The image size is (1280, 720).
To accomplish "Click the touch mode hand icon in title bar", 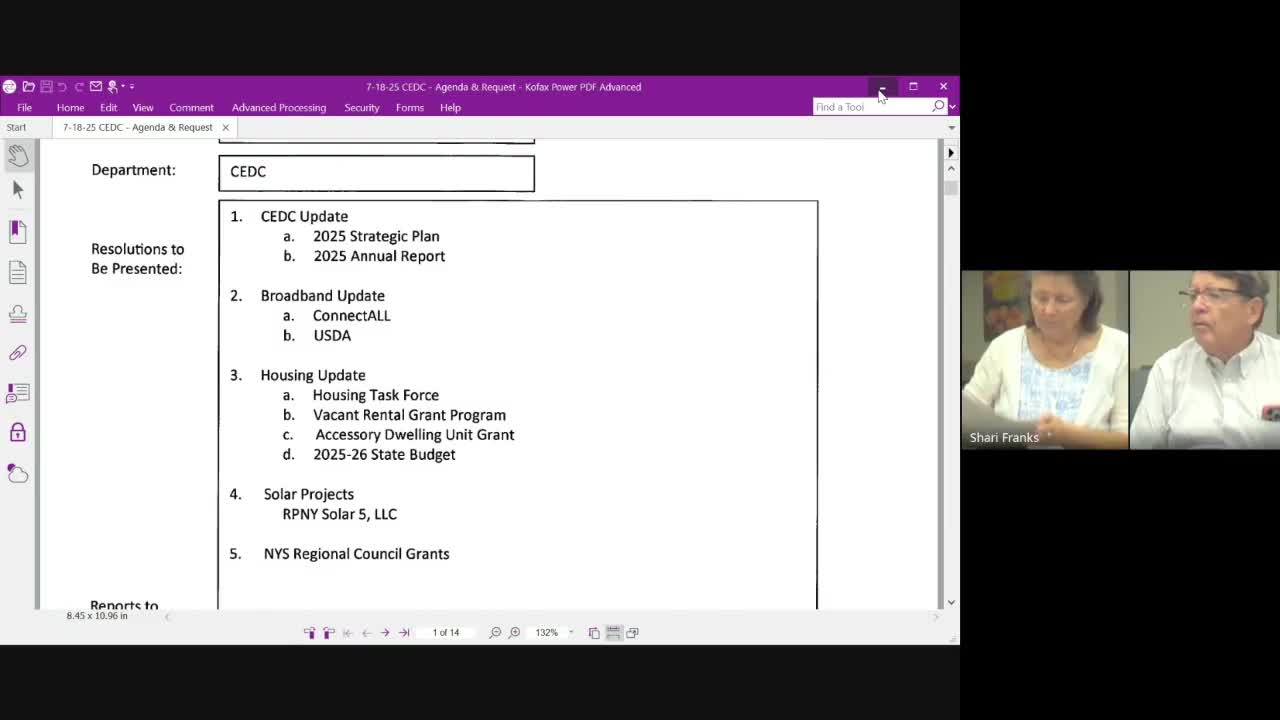I will coord(113,87).
